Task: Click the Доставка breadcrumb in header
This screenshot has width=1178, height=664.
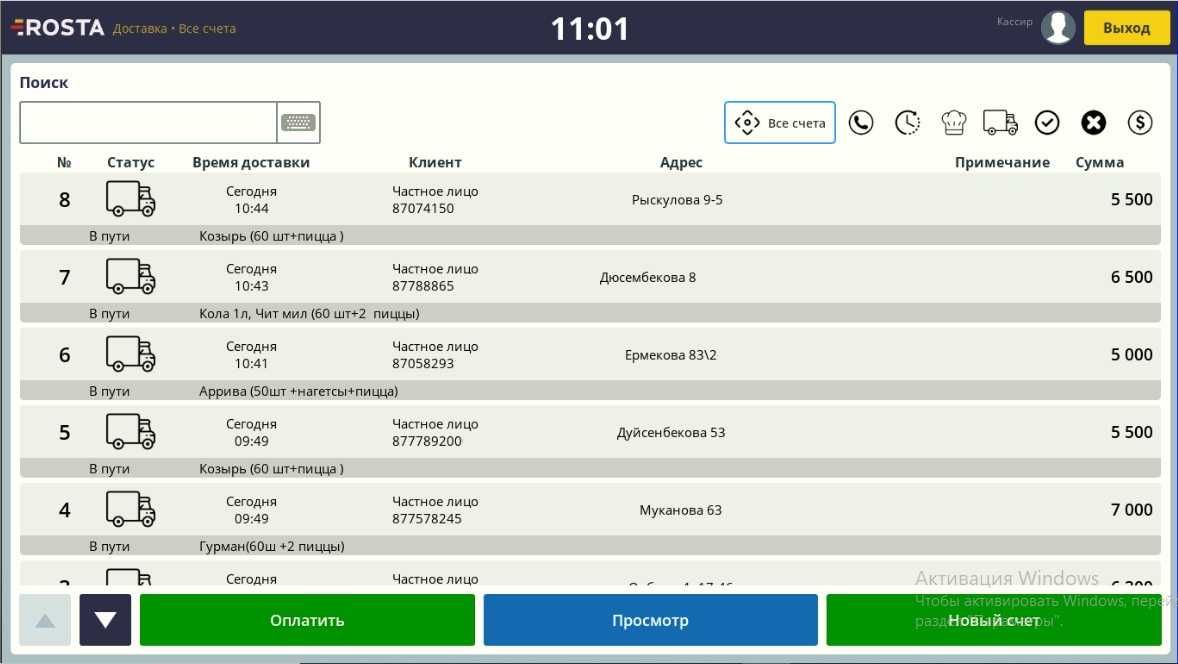Action: (x=140, y=29)
